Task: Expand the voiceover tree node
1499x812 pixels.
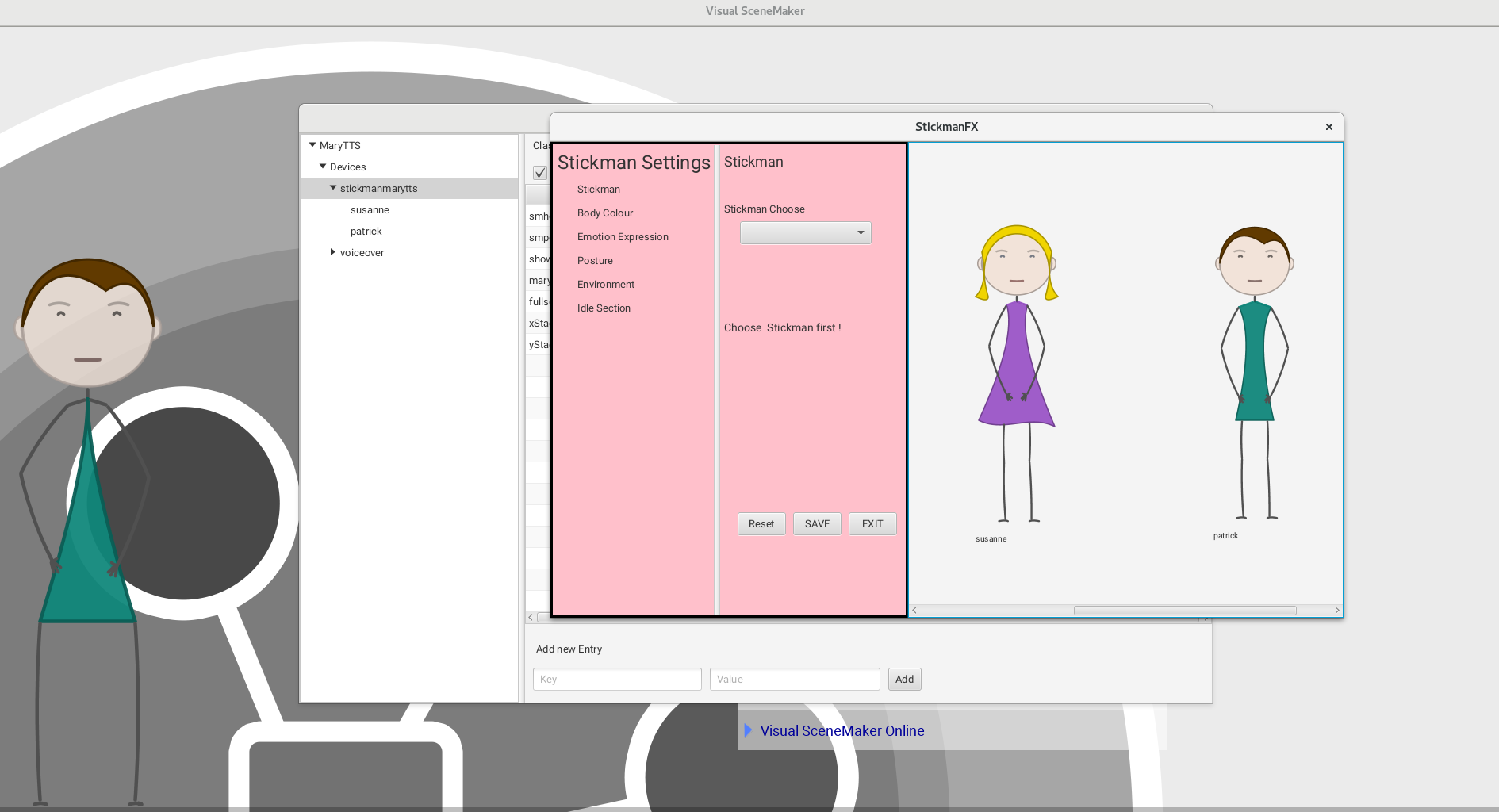Action: [x=333, y=252]
